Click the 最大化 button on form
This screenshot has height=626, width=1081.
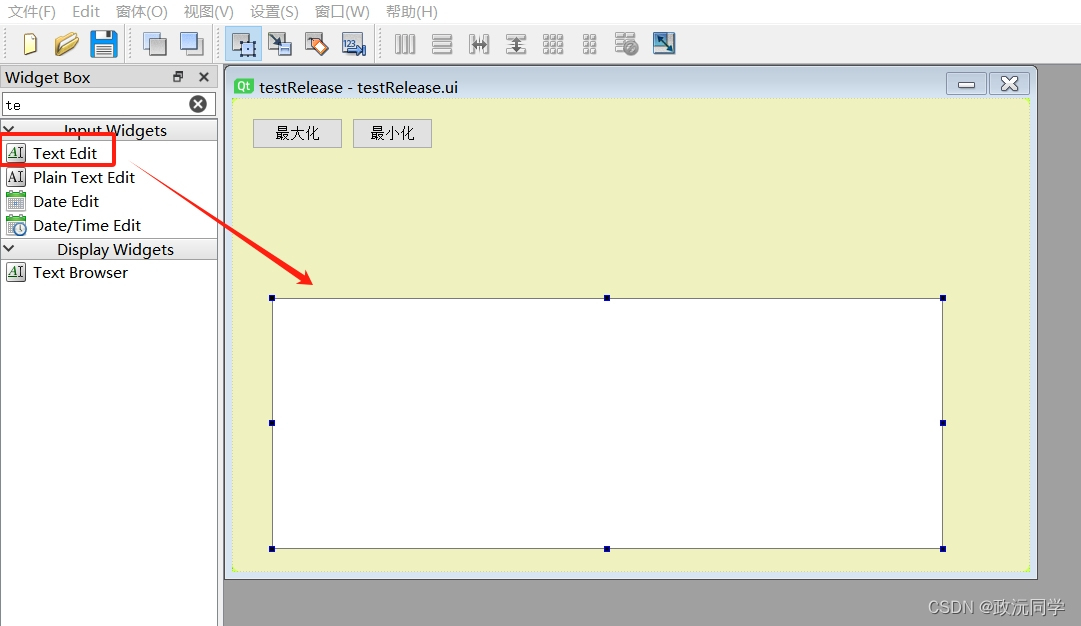tap(297, 133)
